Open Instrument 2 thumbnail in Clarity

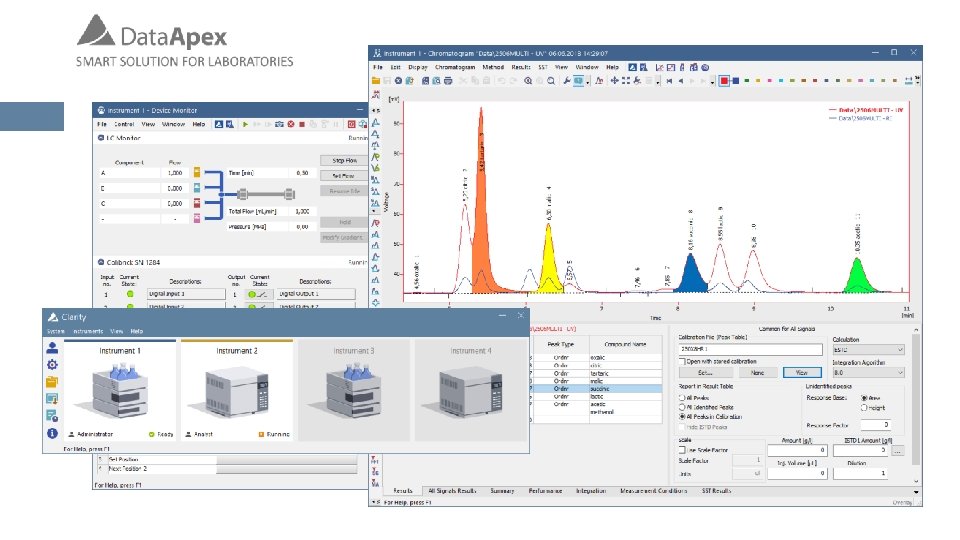tap(237, 390)
